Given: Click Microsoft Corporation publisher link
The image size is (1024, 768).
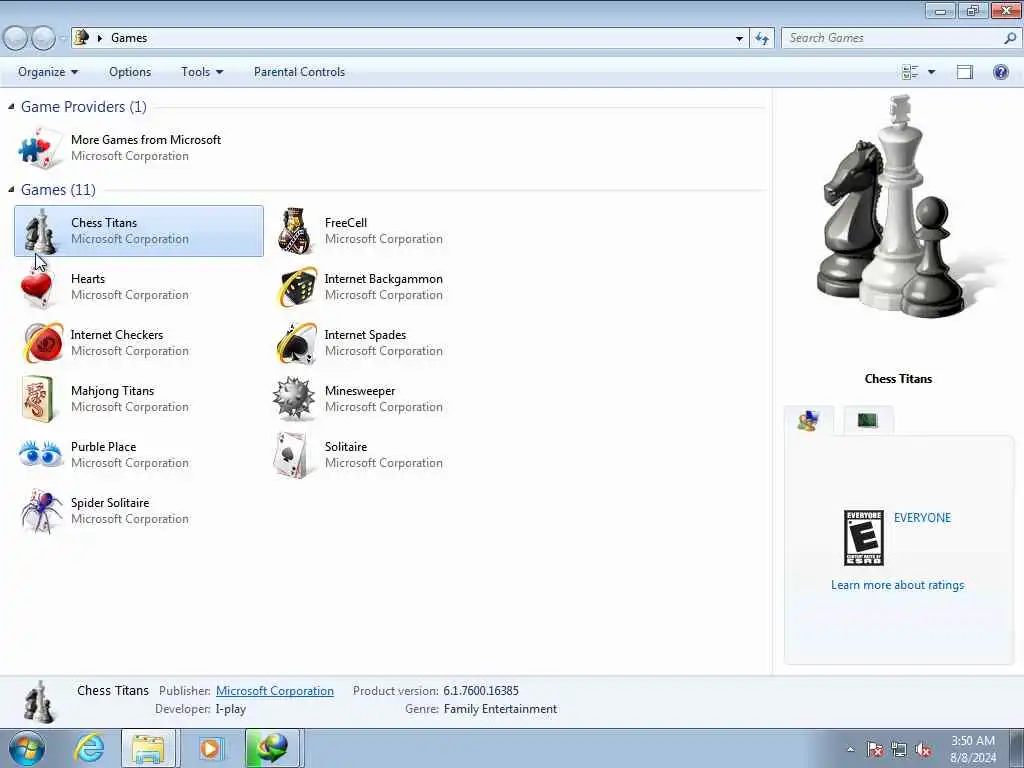Looking at the screenshot, I should click(275, 691).
